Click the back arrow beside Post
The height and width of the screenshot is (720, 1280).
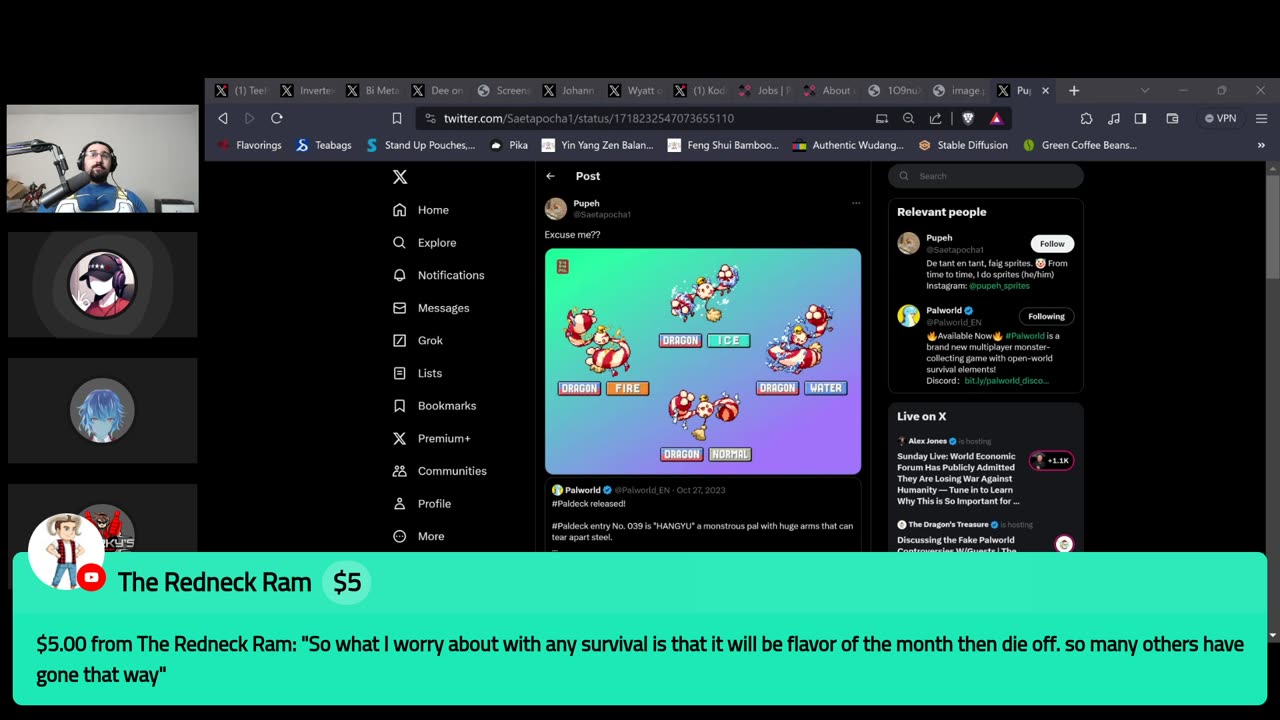pos(550,176)
